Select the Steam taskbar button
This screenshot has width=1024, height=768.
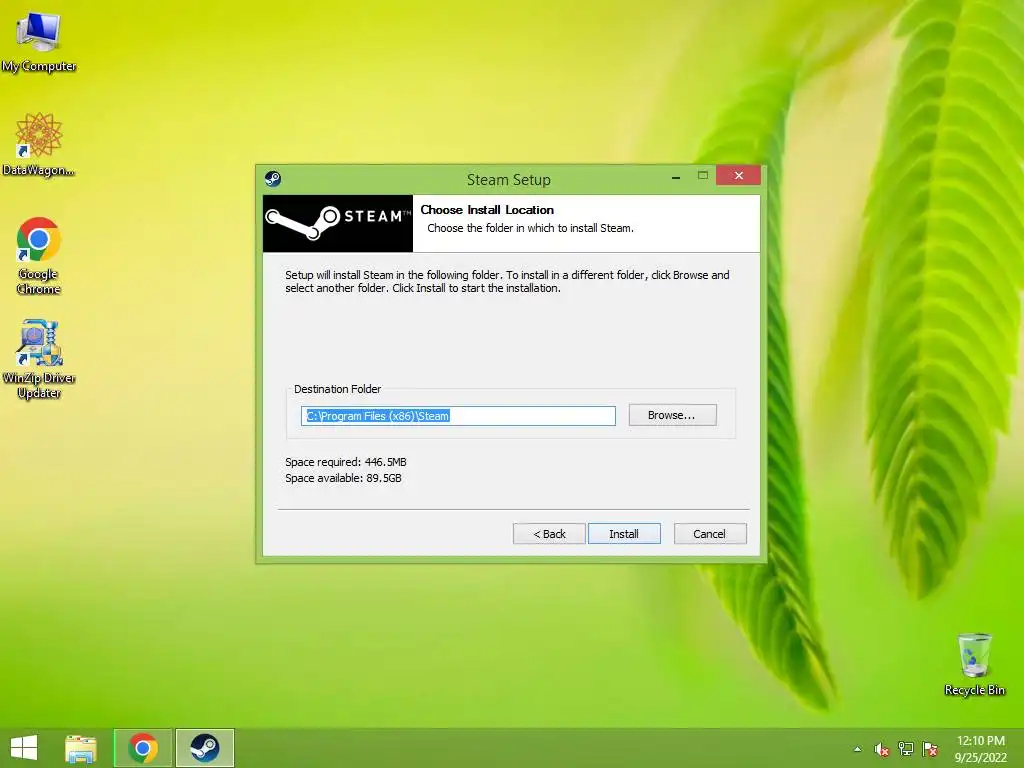coord(204,748)
